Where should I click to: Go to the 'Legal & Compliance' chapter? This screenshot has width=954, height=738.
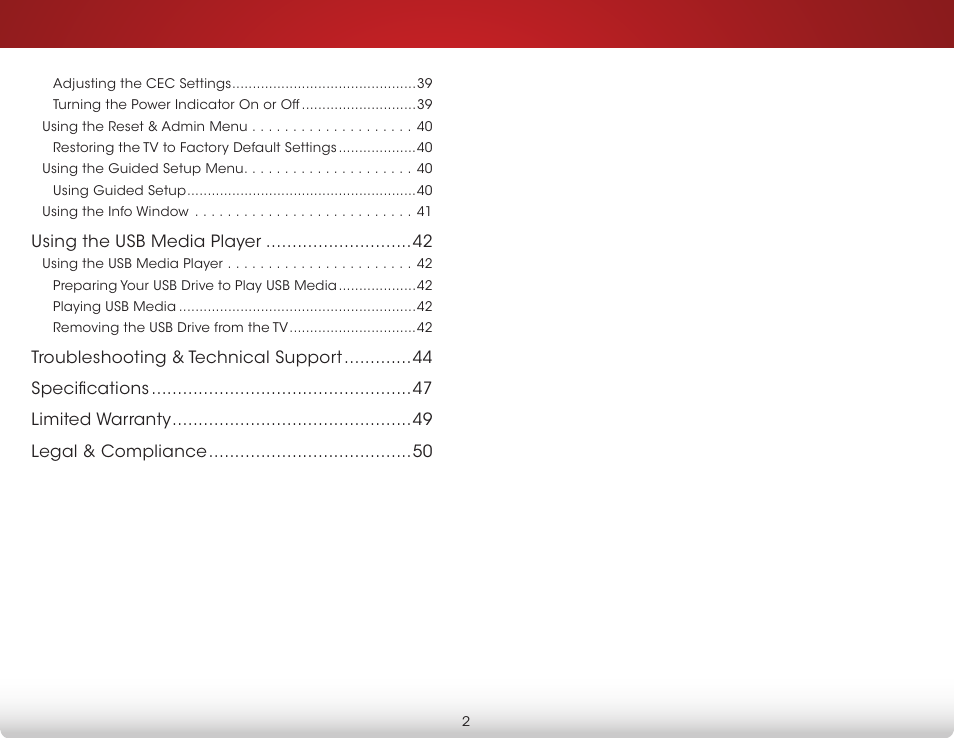coord(232,451)
